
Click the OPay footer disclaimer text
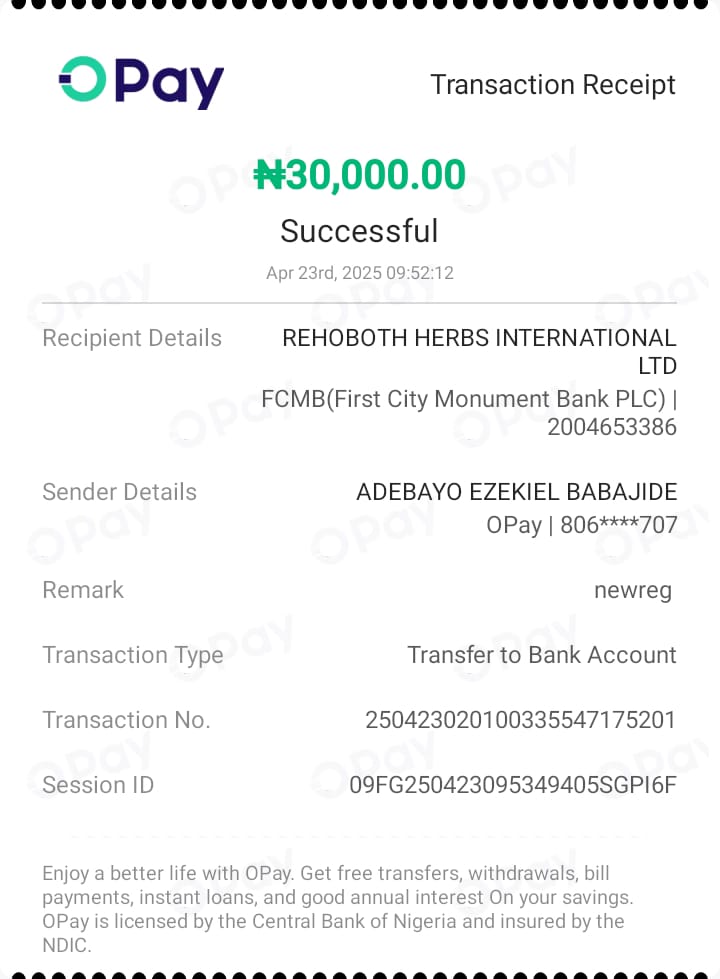tap(337, 908)
